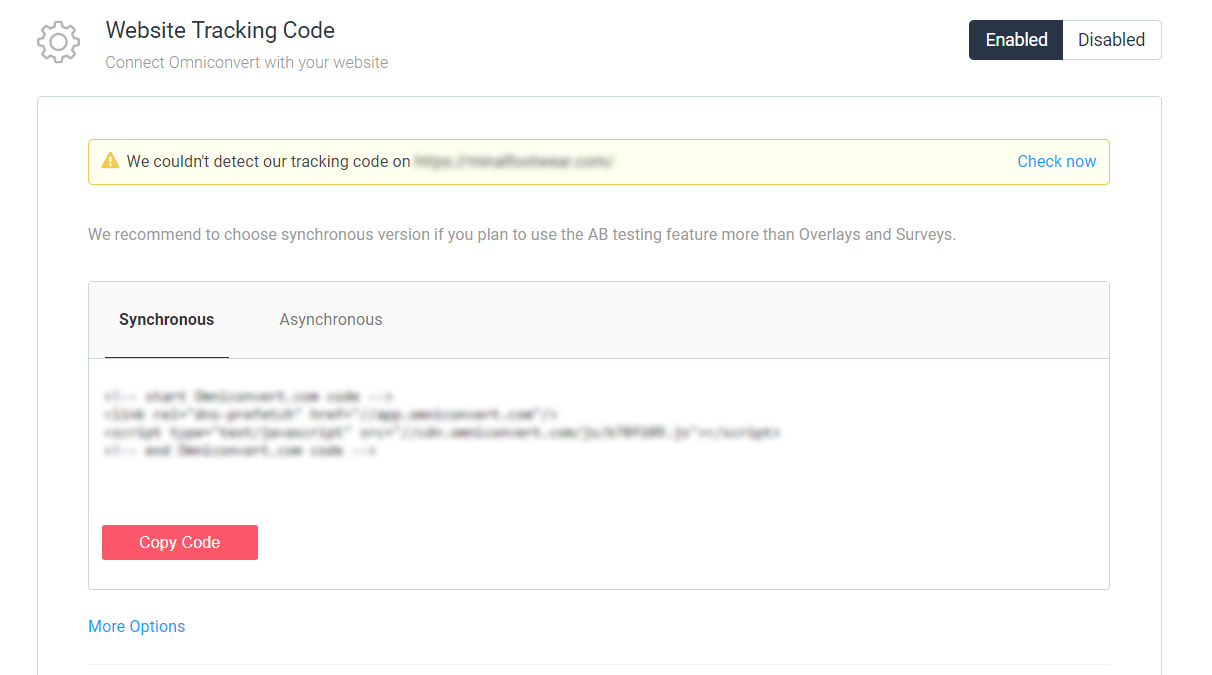Select the Synchronous tab

click(166, 320)
